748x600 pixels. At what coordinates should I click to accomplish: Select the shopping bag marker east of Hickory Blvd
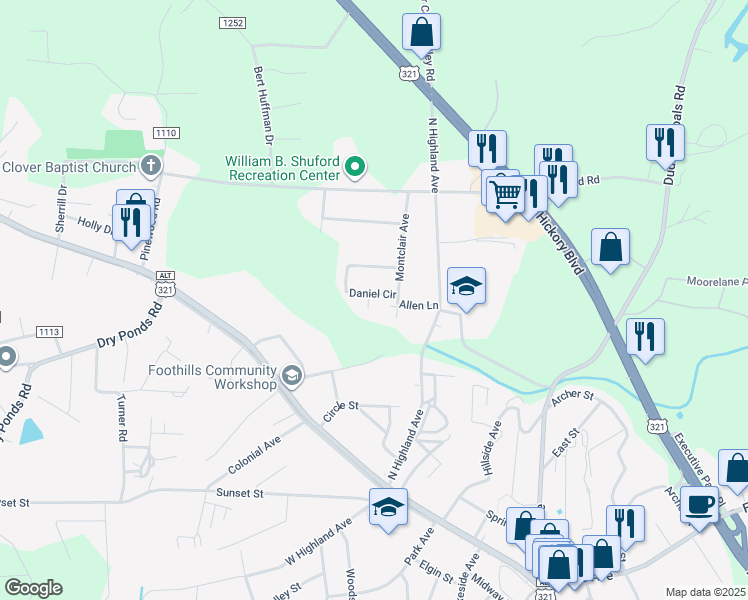pos(610,248)
